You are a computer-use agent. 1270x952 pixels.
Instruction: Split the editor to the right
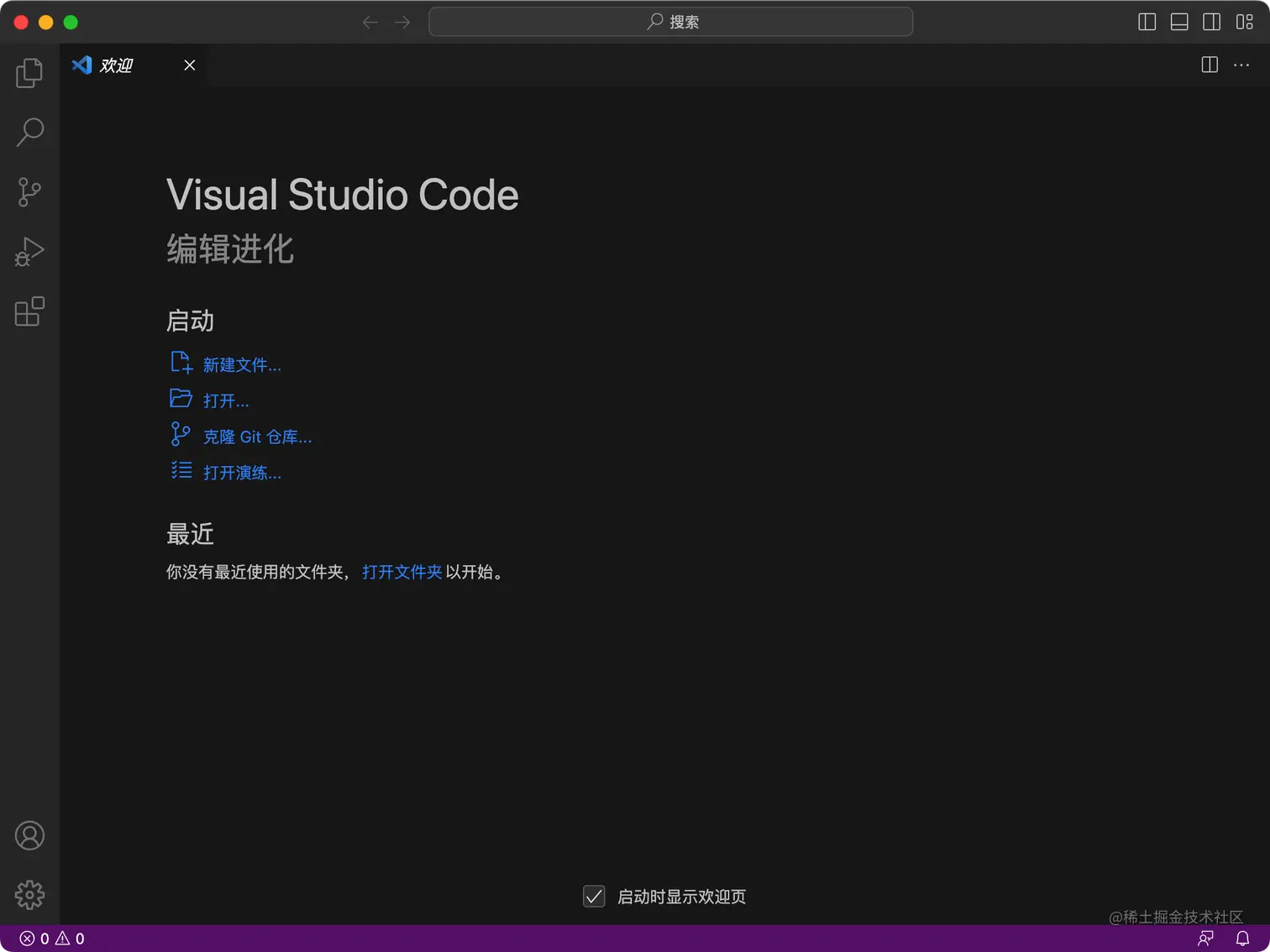click(1210, 65)
